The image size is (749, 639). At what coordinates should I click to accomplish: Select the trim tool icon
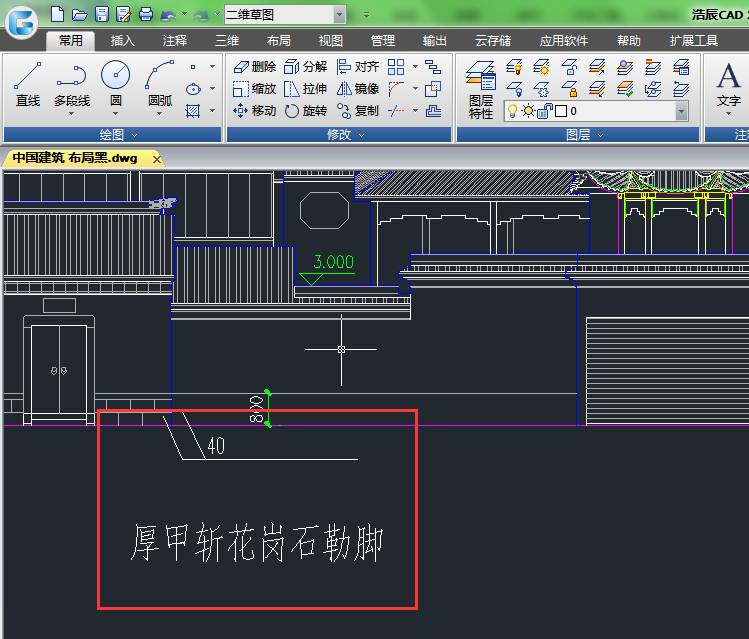(396, 111)
